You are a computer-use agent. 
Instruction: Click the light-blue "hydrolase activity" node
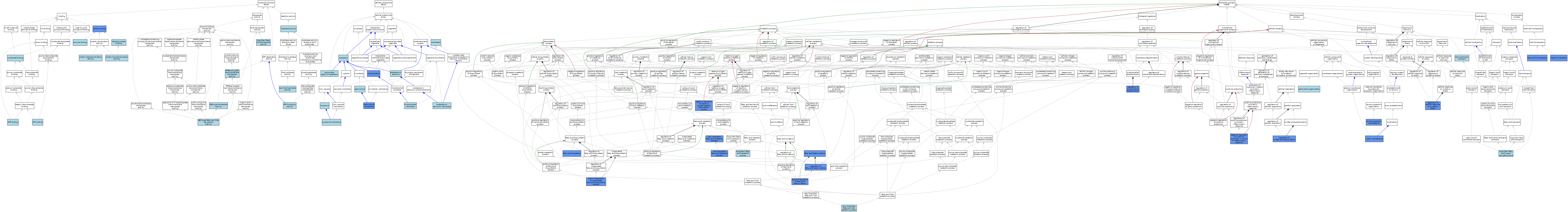(288, 29)
